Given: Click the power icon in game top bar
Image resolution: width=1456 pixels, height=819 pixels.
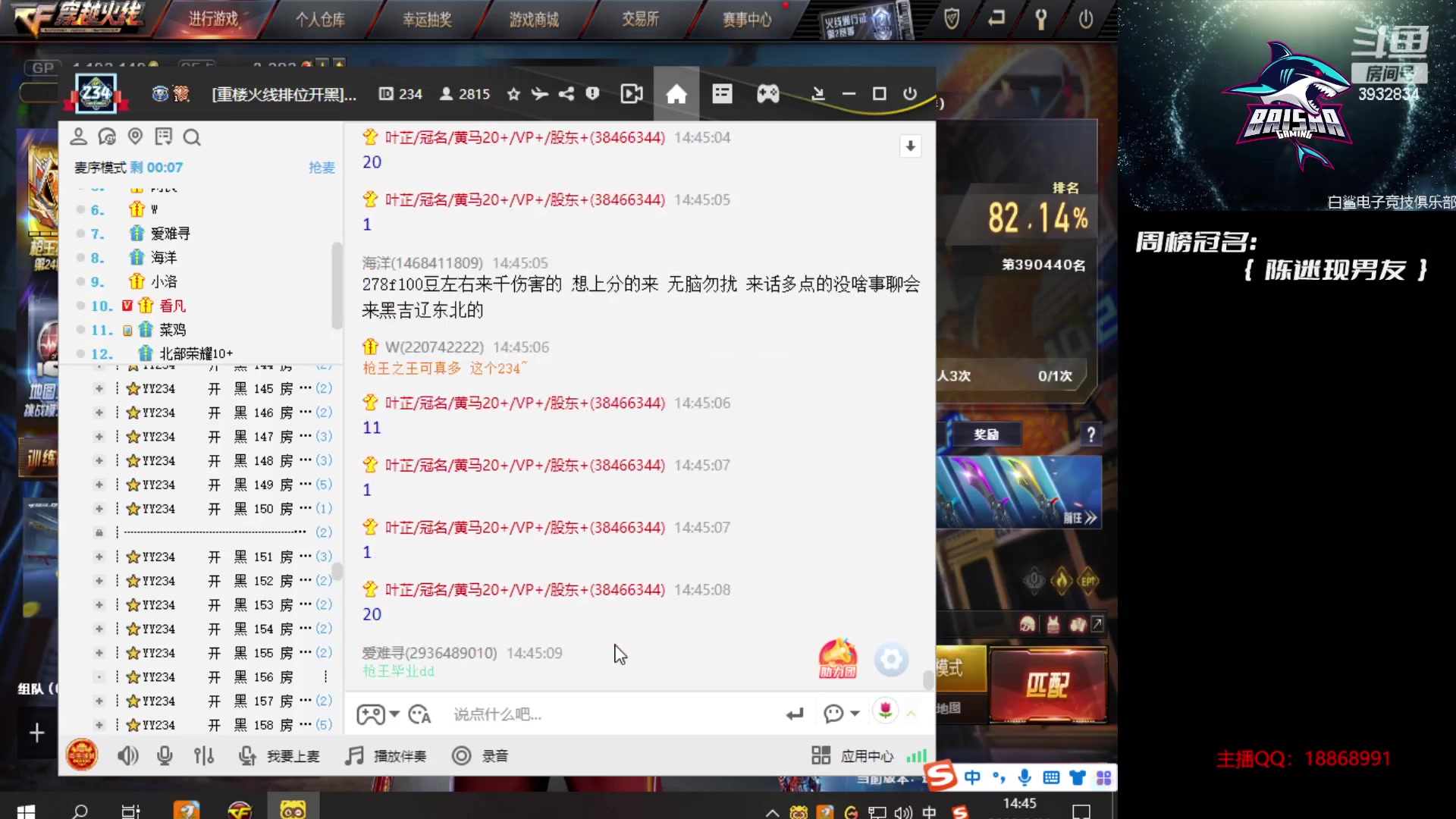Looking at the screenshot, I should [1086, 19].
